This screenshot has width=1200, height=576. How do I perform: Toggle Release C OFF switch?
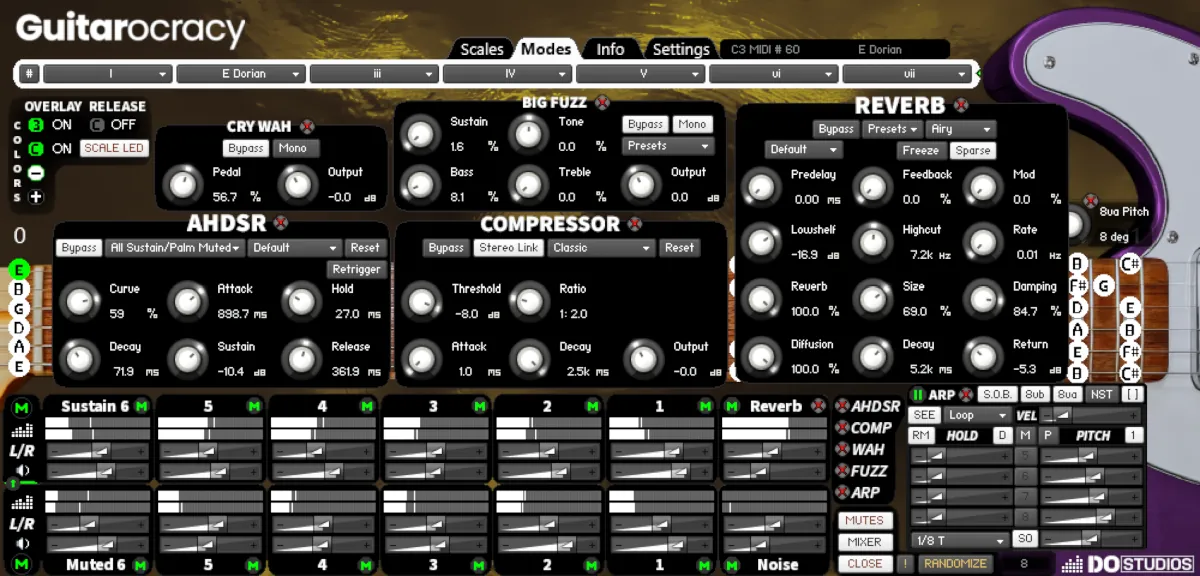point(97,125)
